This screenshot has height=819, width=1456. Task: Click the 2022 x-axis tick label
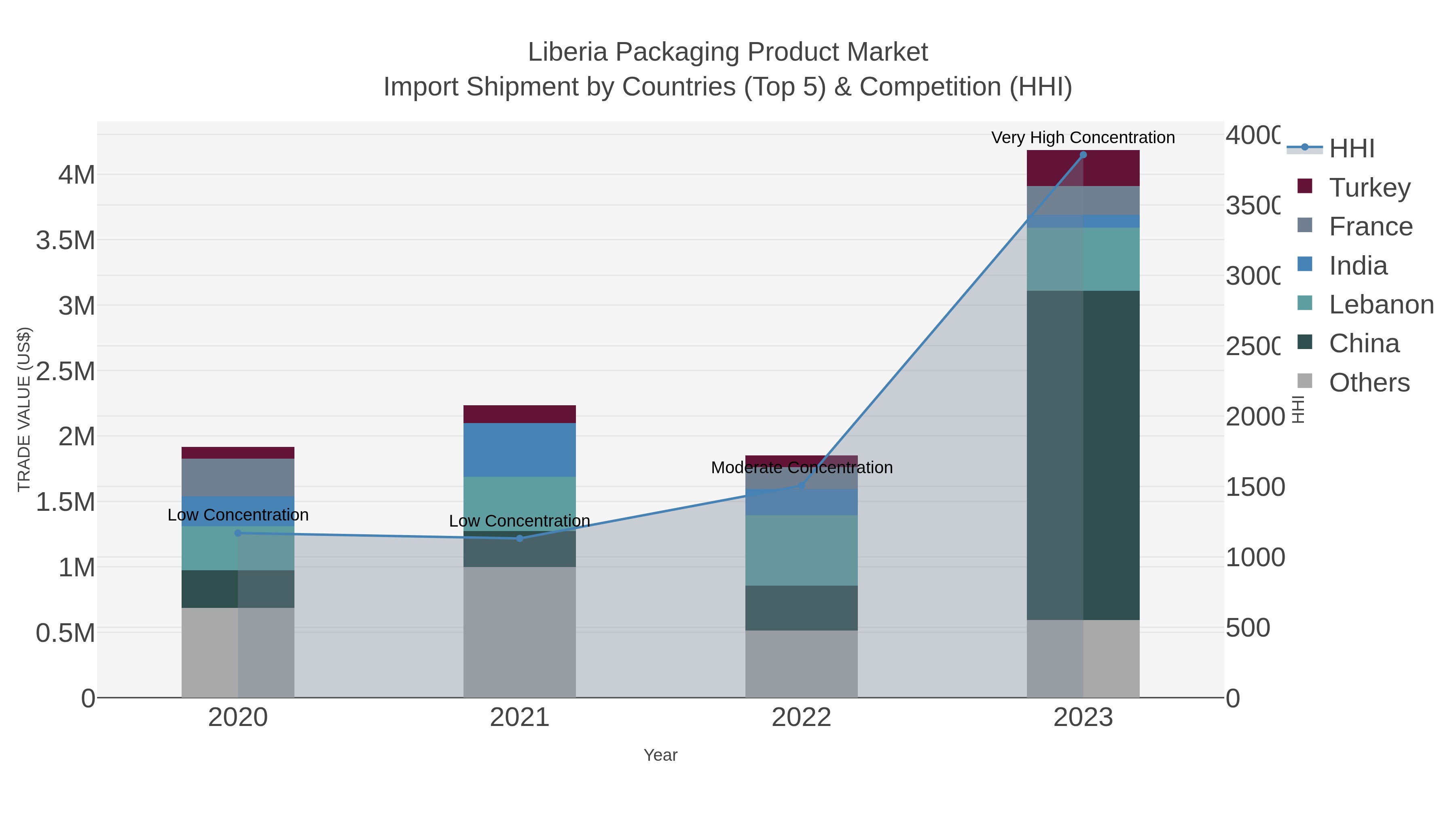(x=802, y=717)
